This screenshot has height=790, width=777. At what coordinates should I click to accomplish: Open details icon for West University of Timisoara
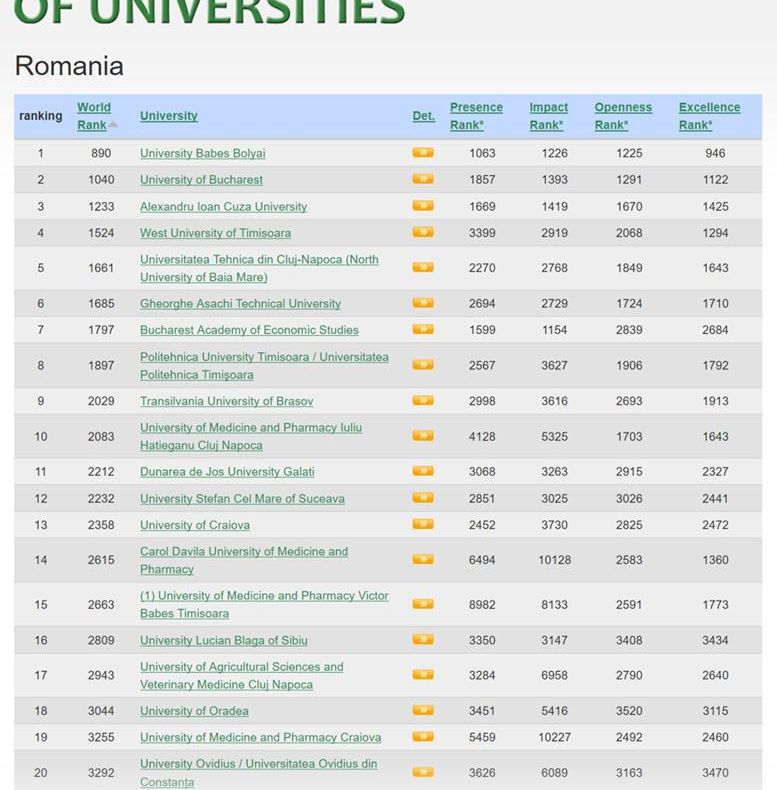click(x=423, y=232)
